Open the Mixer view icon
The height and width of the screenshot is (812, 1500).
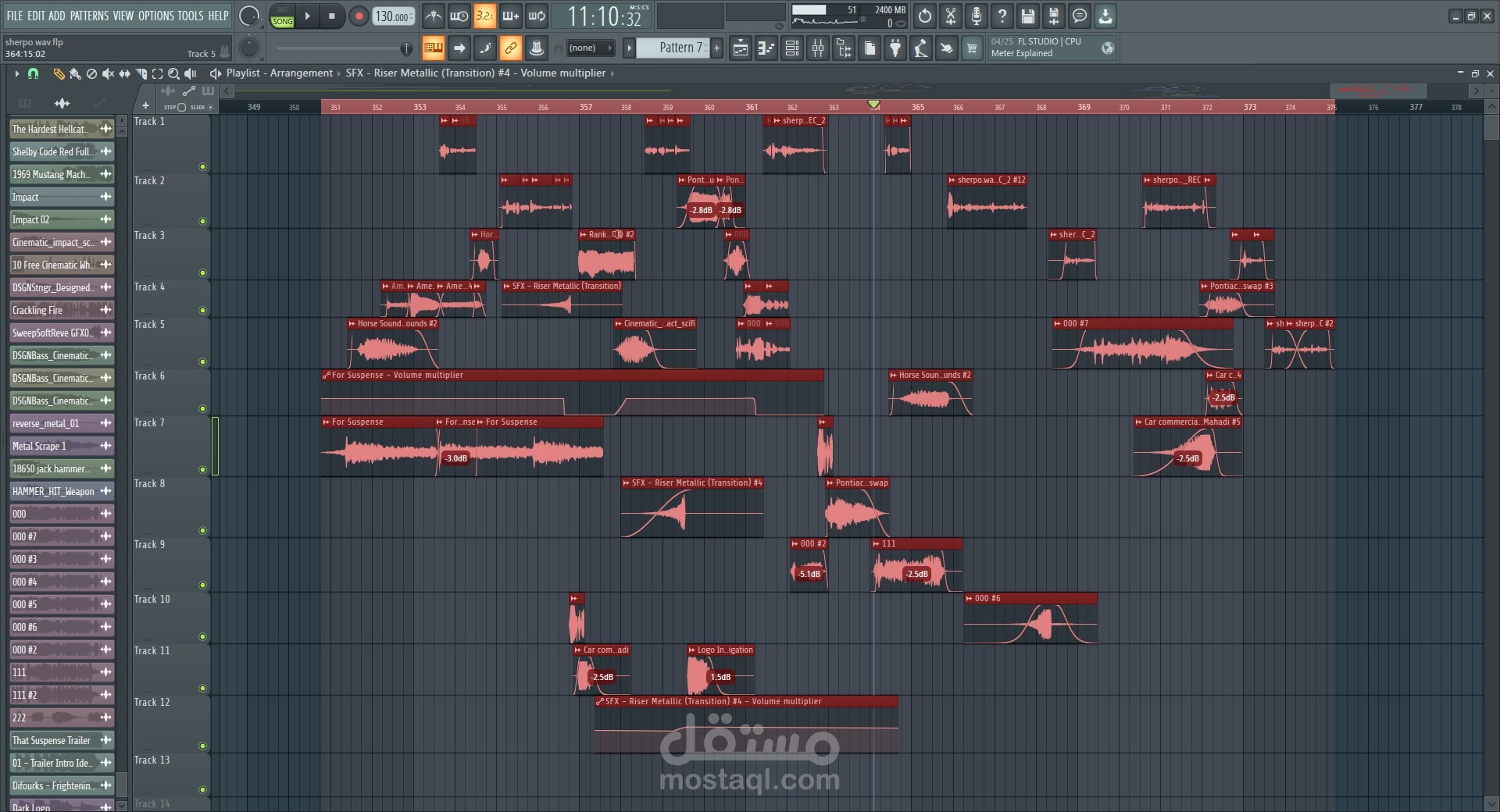pos(818,48)
